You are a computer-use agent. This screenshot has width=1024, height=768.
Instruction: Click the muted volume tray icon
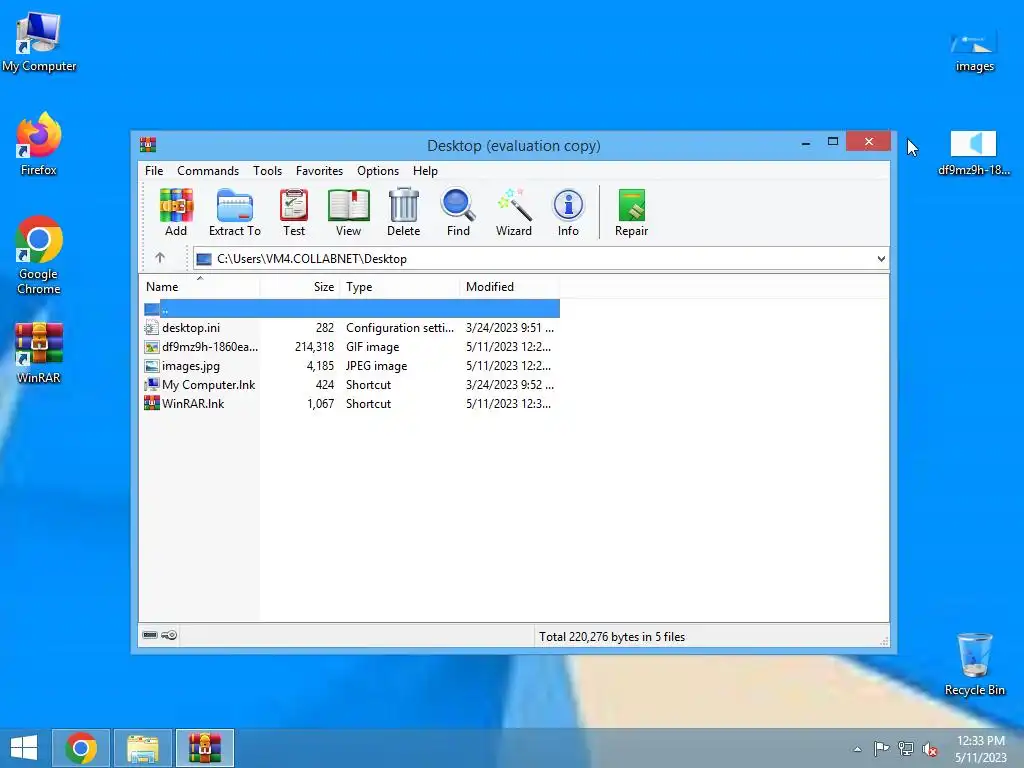click(x=930, y=749)
